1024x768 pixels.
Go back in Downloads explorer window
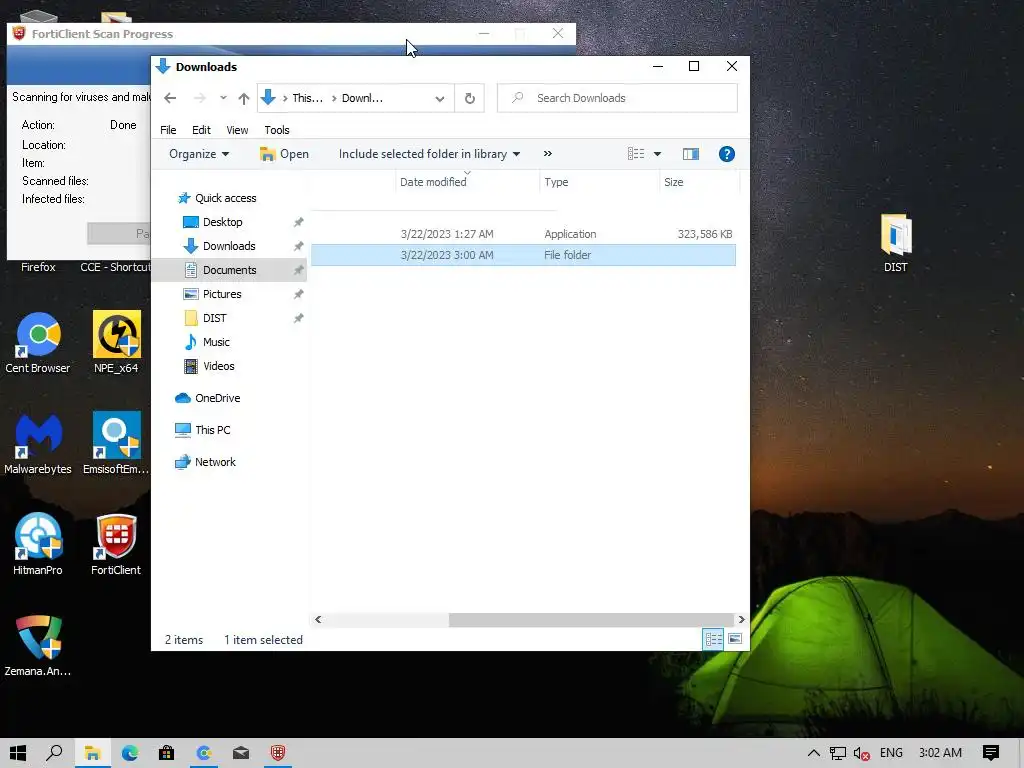[170, 98]
